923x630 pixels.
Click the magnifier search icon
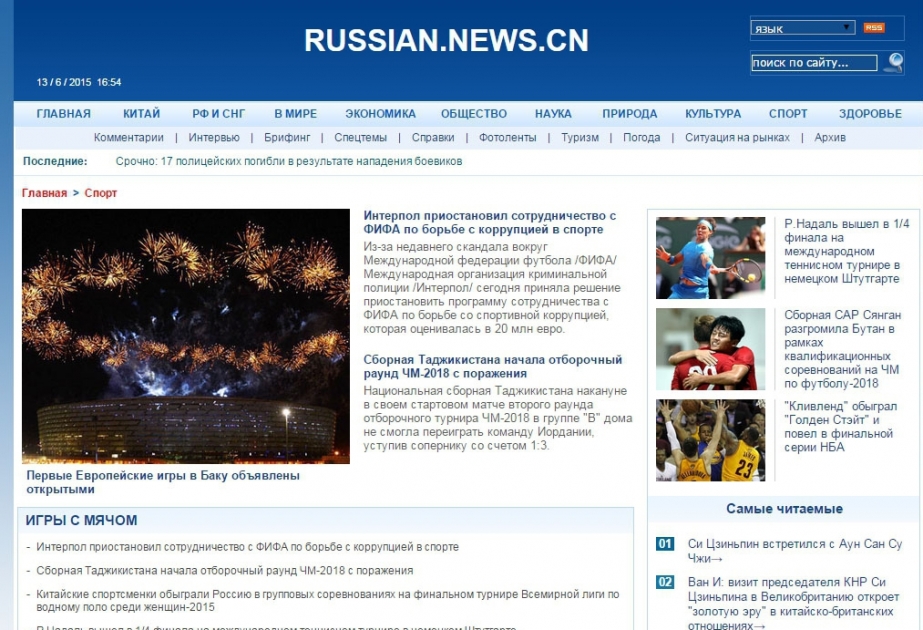coord(894,62)
